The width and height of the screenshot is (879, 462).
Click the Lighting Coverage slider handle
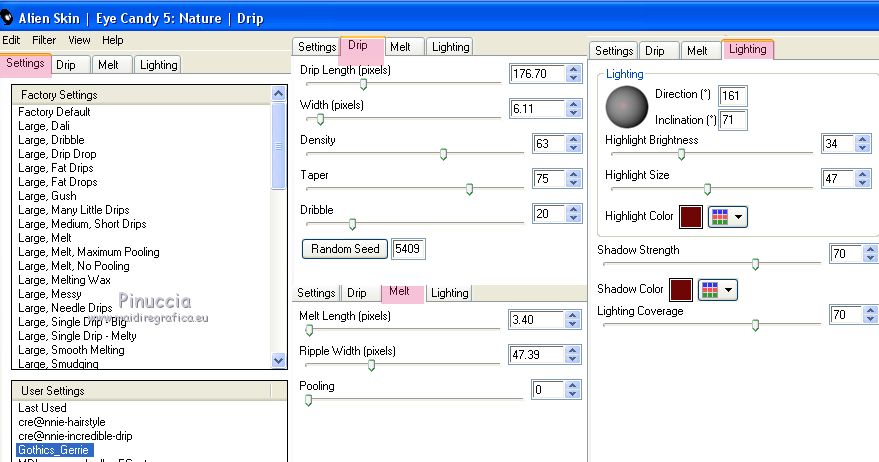tap(755, 325)
